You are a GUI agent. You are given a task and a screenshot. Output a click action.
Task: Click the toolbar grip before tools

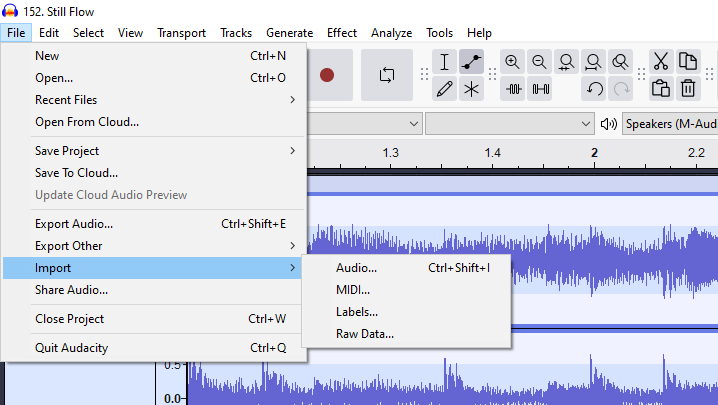click(x=424, y=74)
